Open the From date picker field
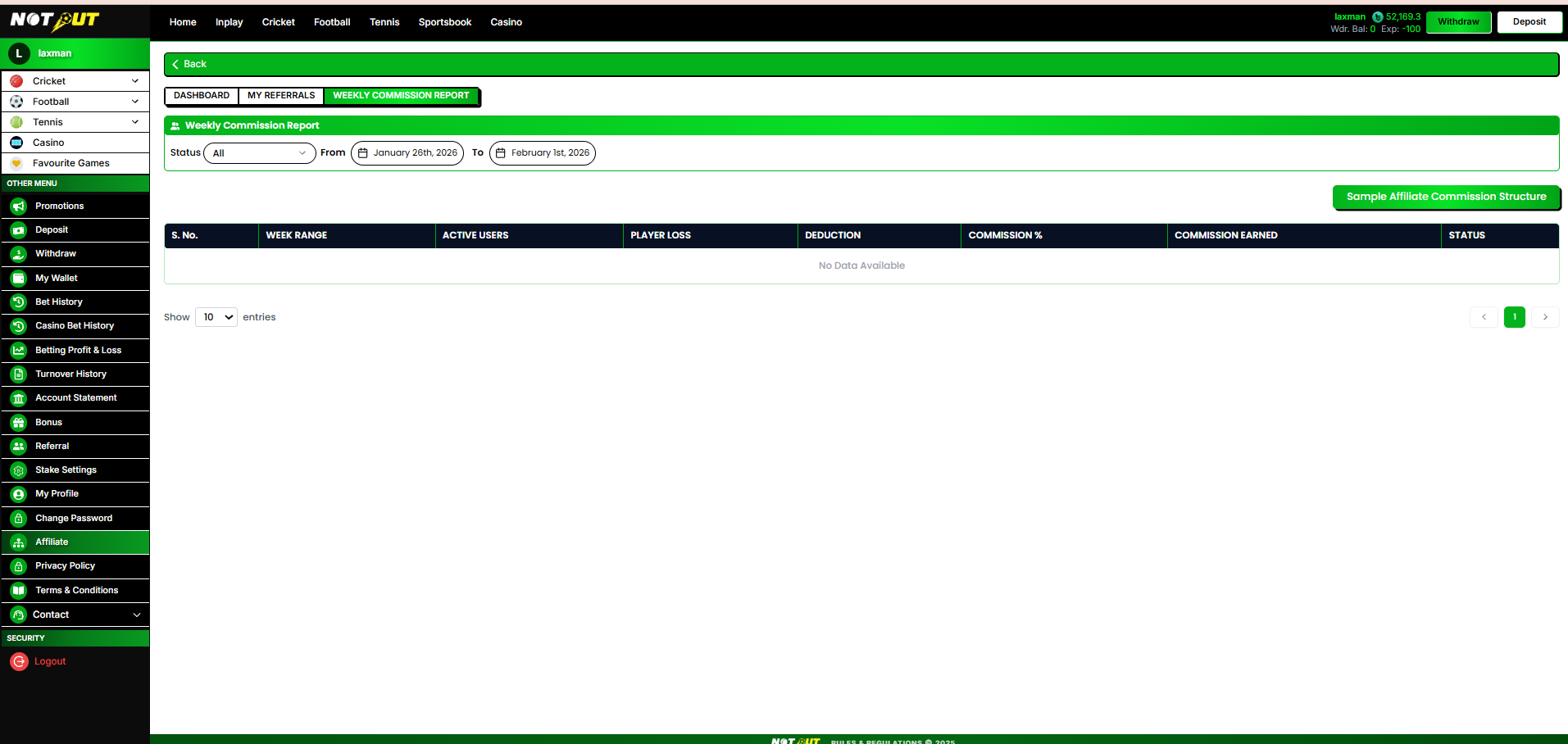1568x744 pixels. tap(407, 153)
